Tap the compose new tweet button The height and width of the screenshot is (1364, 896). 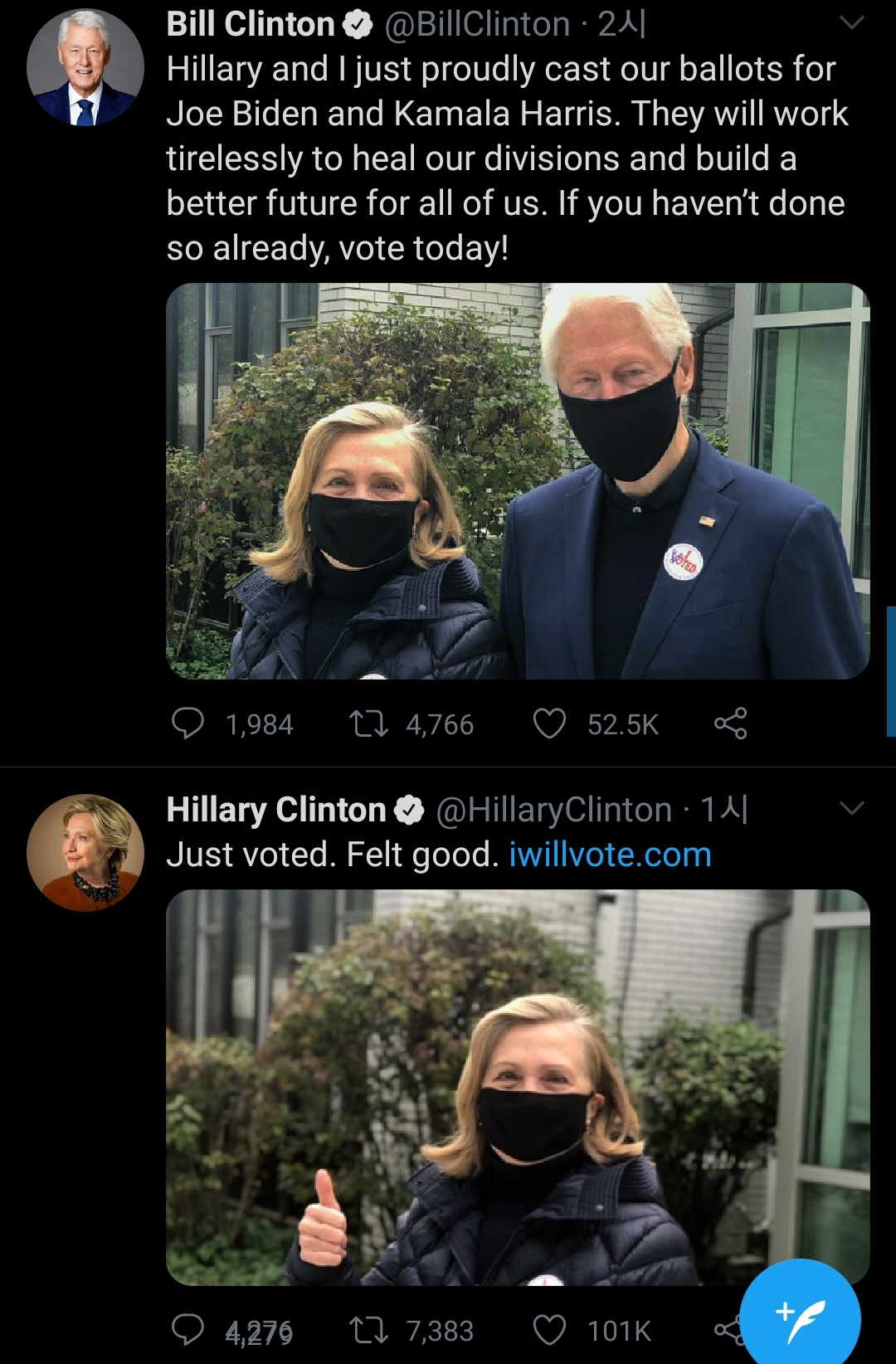pyautogui.click(x=800, y=1318)
